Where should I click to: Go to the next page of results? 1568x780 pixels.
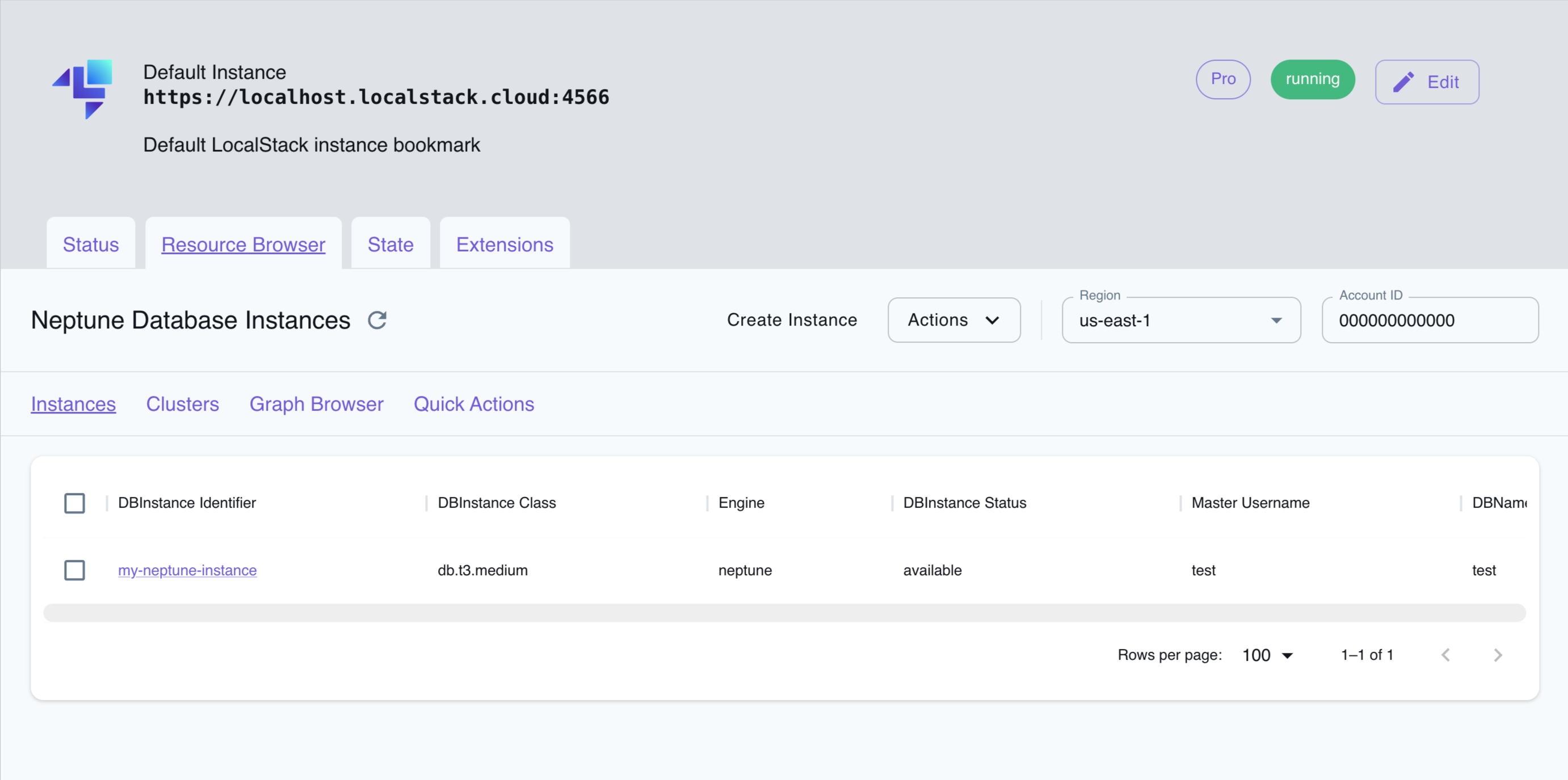coord(1499,655)
